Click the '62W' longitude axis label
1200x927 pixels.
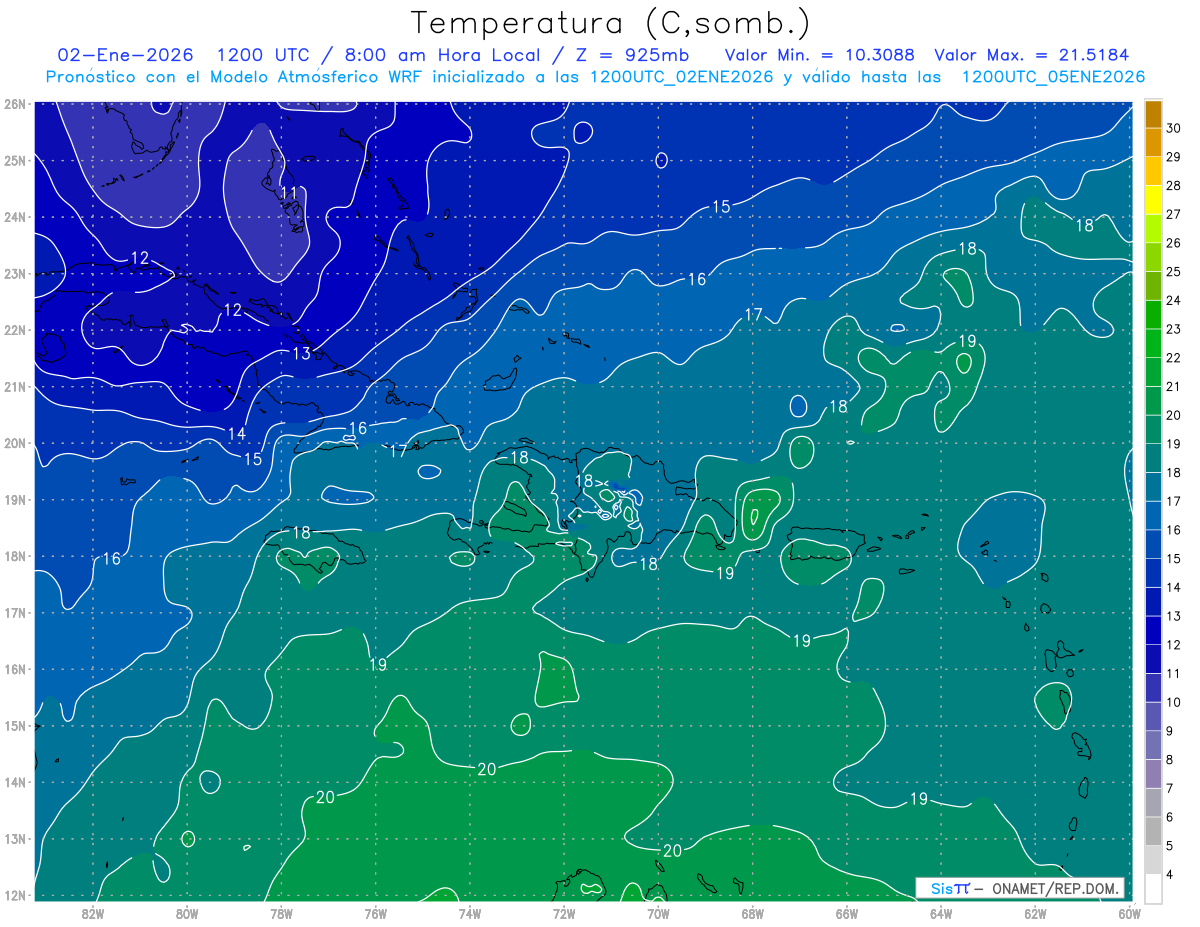point(1035,913)
